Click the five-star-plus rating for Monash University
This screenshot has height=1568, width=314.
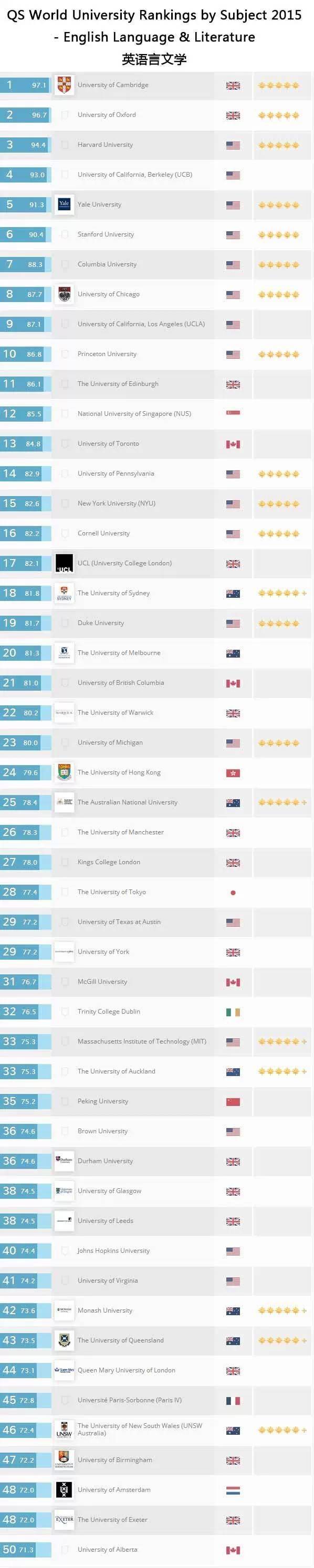pos(282,1311)
